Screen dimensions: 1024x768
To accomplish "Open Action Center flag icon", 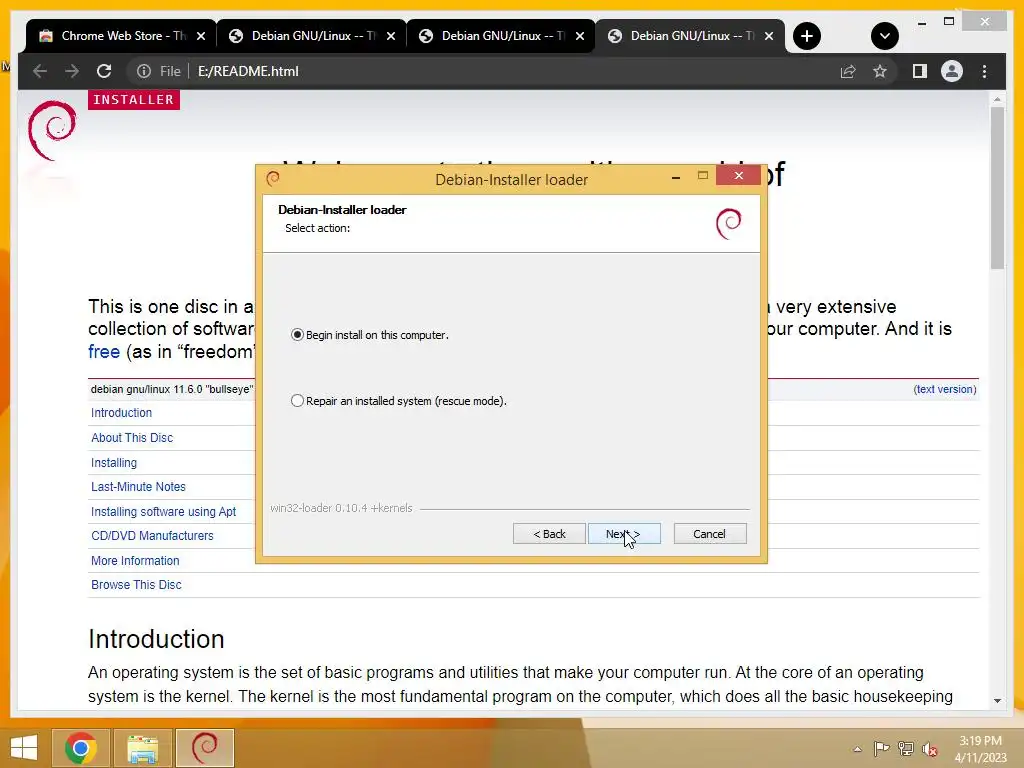I will (x=881, y=748).
